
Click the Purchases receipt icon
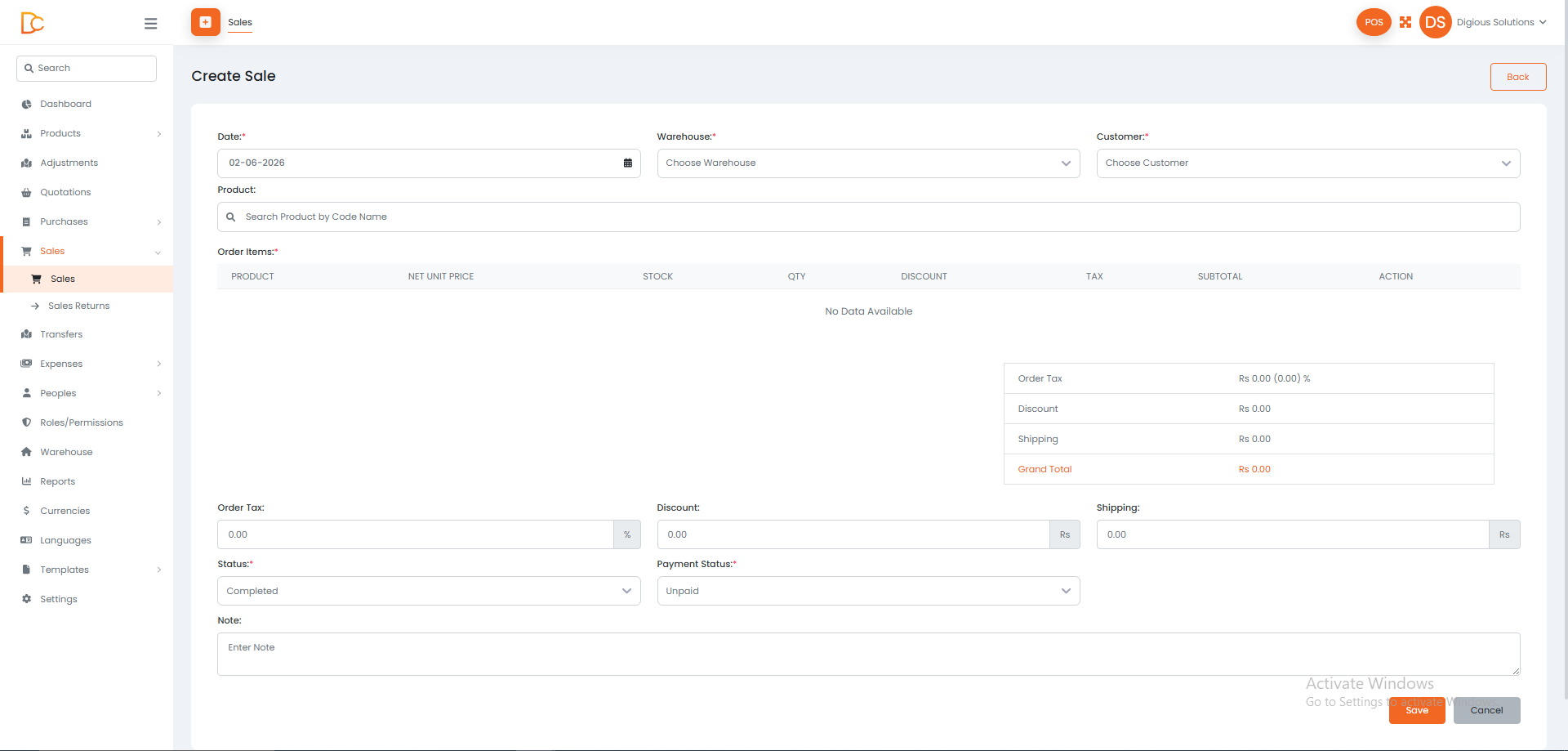pos(26,221)
